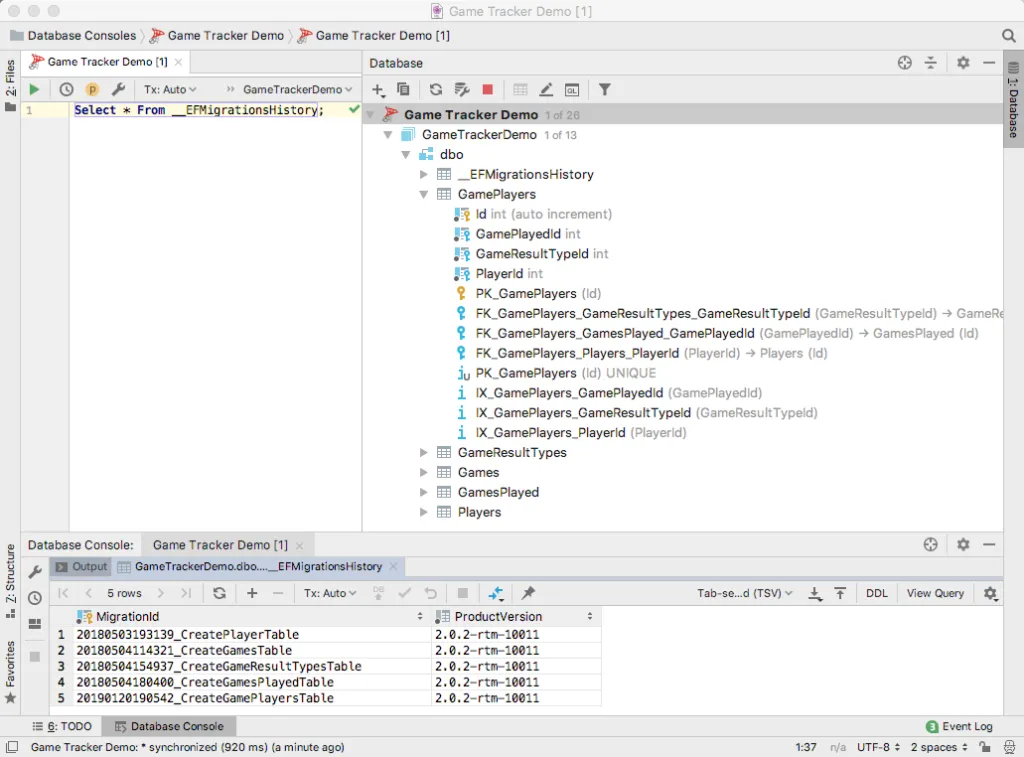Image resolution: width=1024 pixels, height=757 pixels.
Task: Run the query with green Execute arrow
Action: coord(35,89)
